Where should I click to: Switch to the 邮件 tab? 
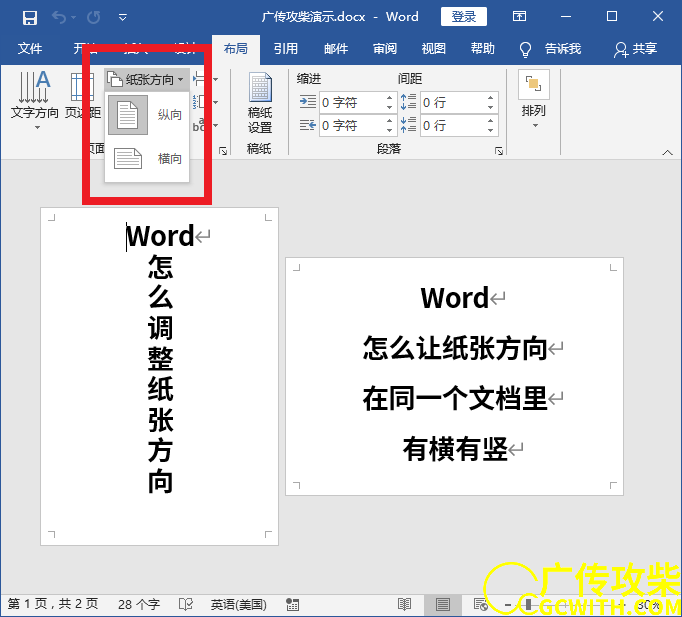pyautogui.click(x=336, y=48)
